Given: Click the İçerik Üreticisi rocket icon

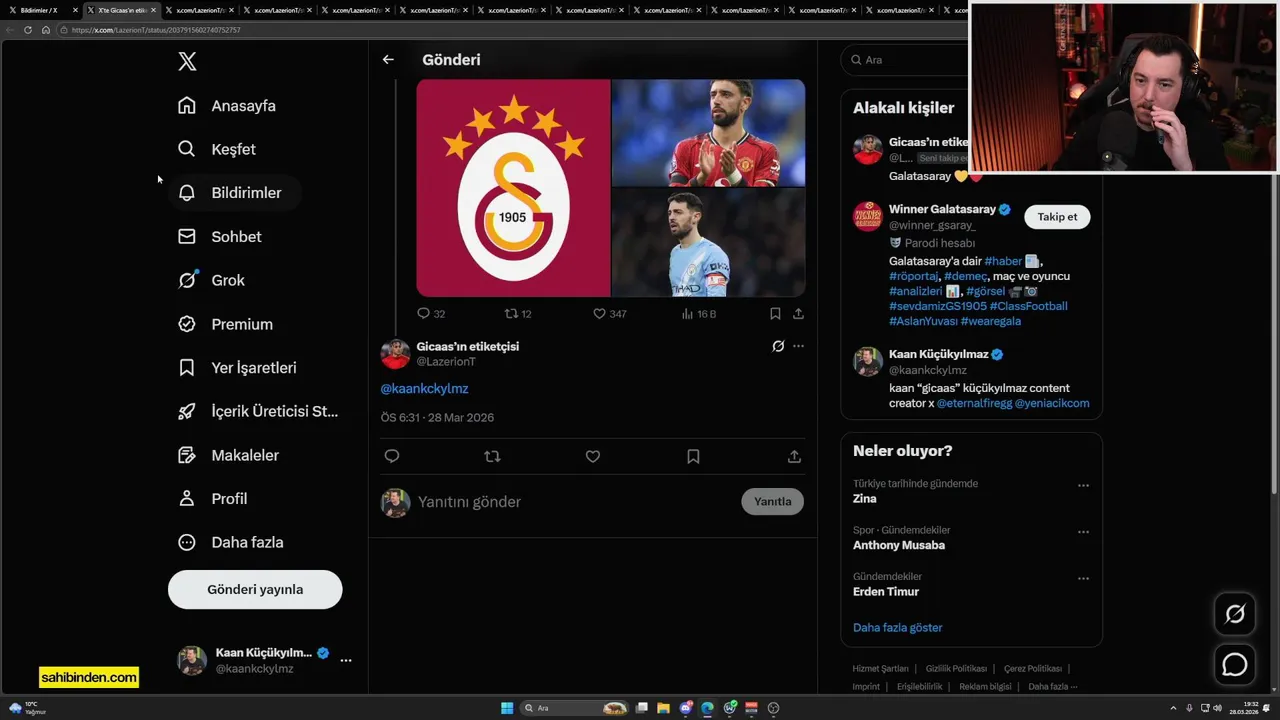Looking at the screenshot, I should (187, 411).
